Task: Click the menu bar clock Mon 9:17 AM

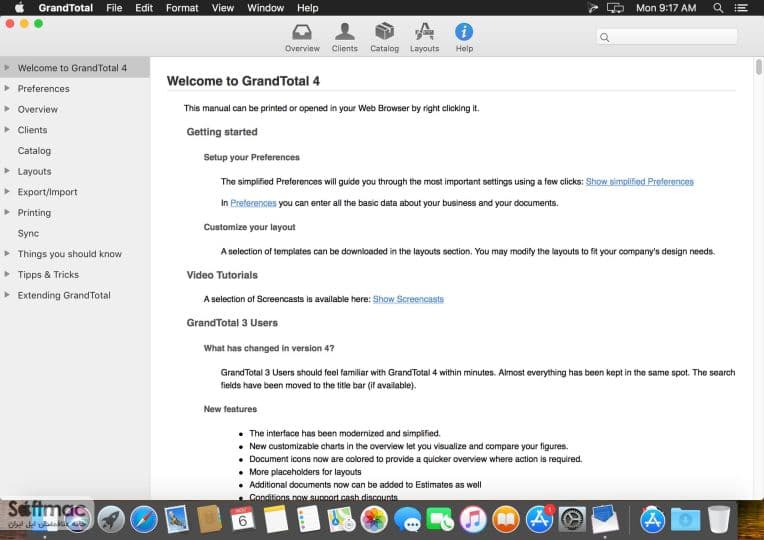Action: (x=666, y=8)
